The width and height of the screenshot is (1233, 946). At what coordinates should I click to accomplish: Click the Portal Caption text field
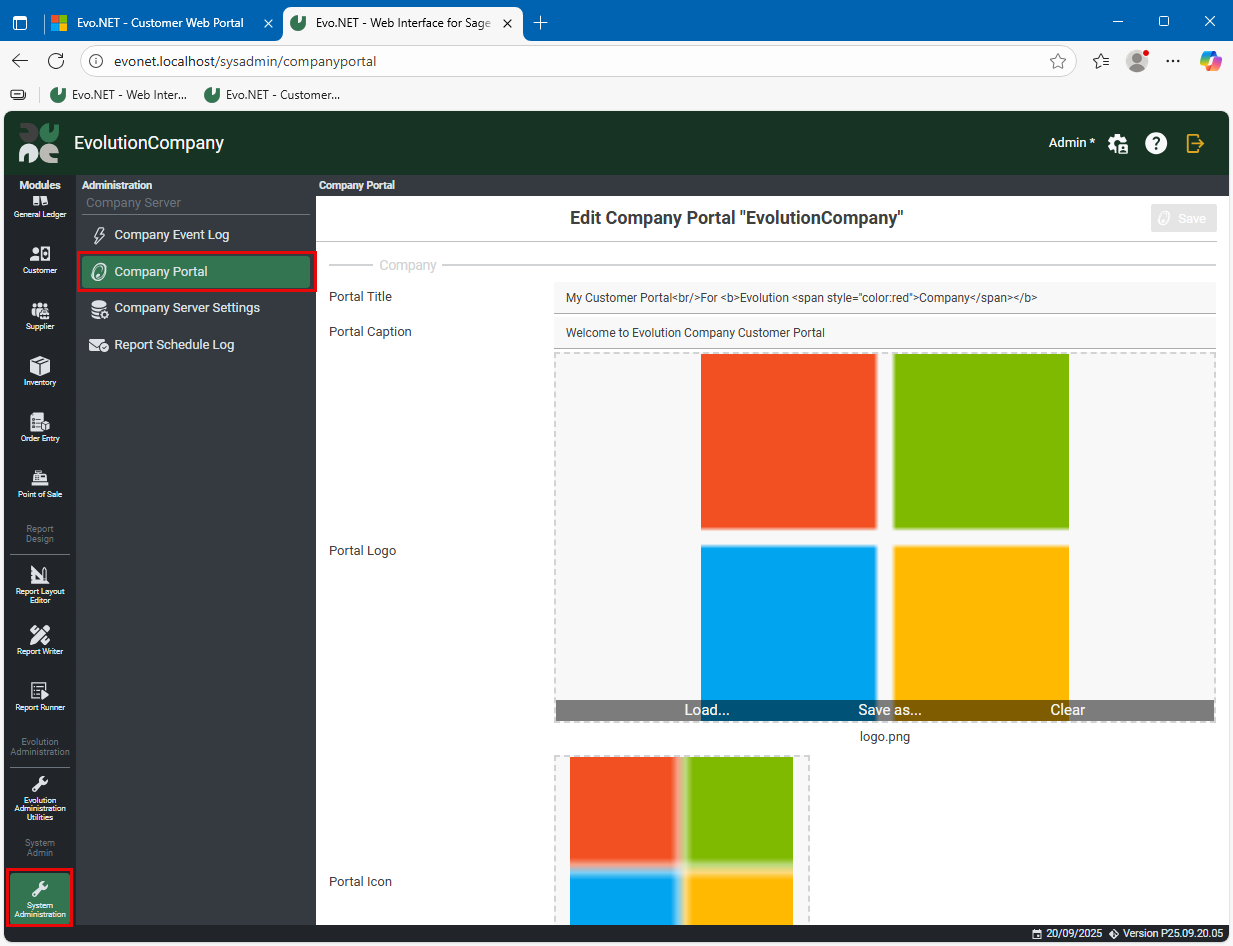pos(884,332)
